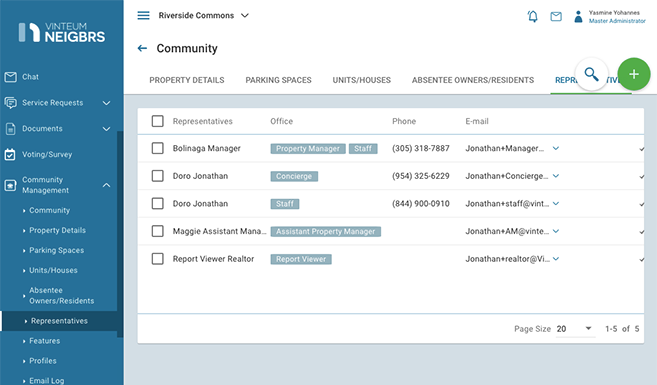Collapse the Community Management chevron
657x385 pixels.
(106, 185)
